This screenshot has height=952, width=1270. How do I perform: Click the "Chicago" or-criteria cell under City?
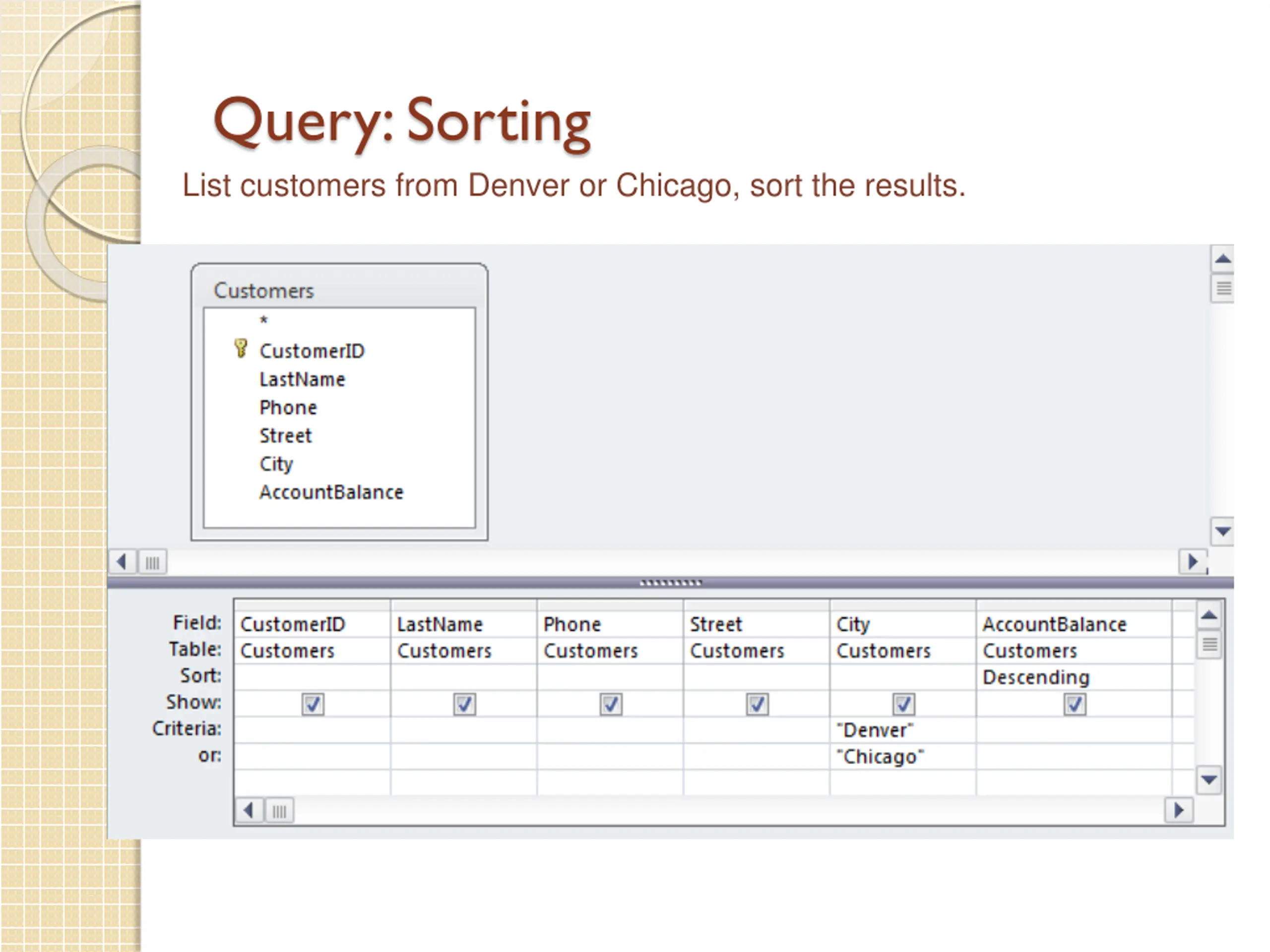(902, 756)
